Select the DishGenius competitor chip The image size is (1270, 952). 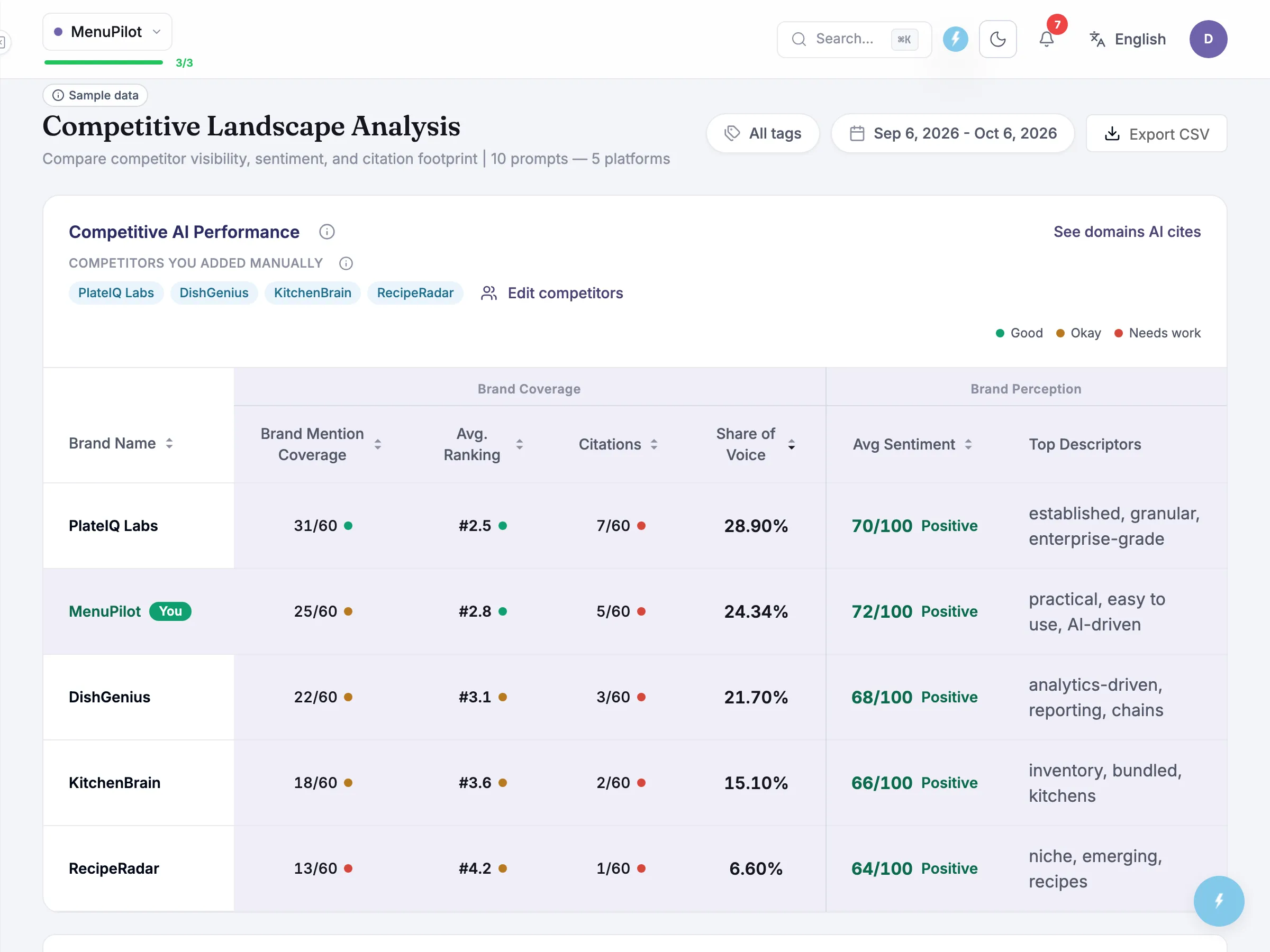click(214, 292)
